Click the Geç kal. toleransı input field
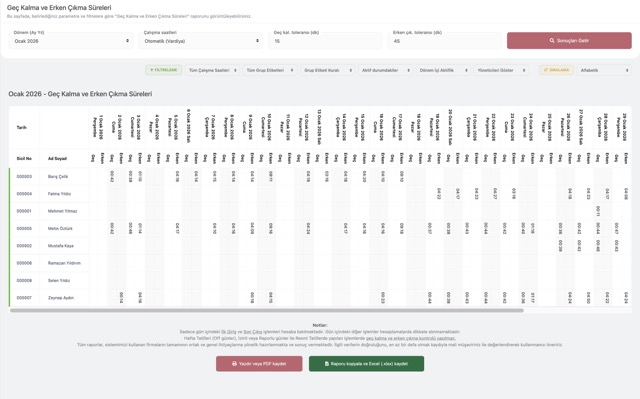The width and height of the screenshot is (640, 399). [325, 41]
